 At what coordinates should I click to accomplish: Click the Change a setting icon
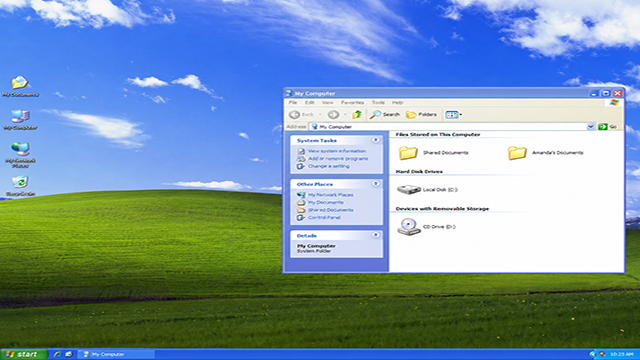tap(301, 166)
